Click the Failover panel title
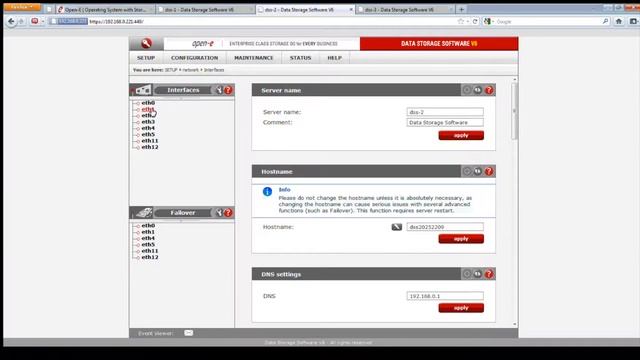 (x=183, y=213)
